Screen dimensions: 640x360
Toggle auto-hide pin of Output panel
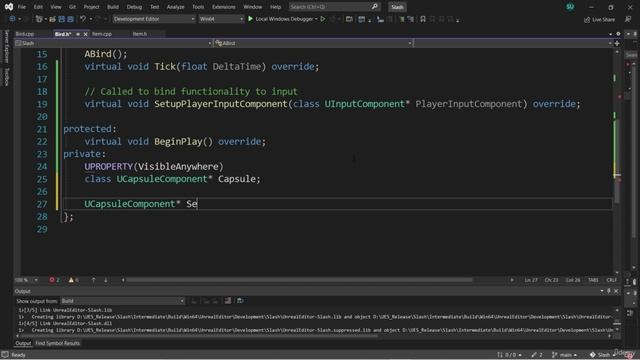(609, 291)
